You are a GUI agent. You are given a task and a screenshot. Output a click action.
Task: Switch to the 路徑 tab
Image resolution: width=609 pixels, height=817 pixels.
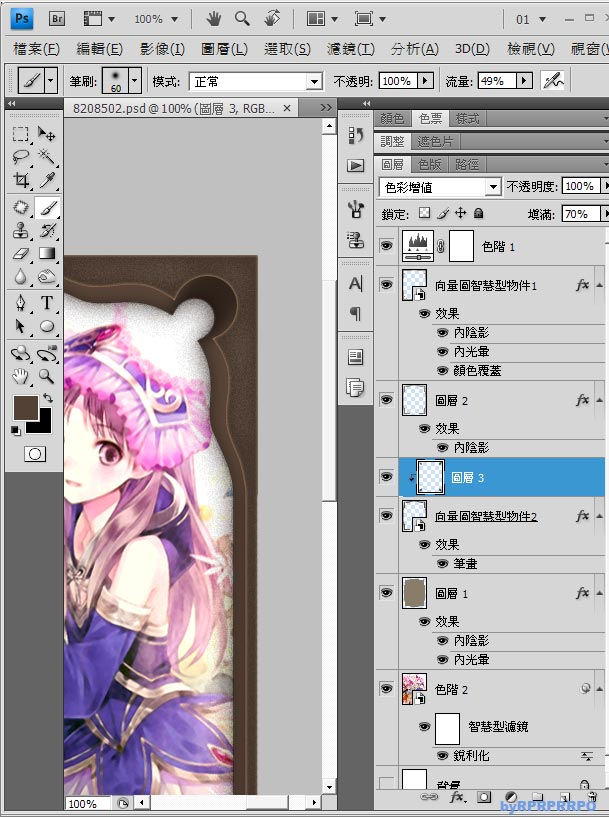pos(467,165)
